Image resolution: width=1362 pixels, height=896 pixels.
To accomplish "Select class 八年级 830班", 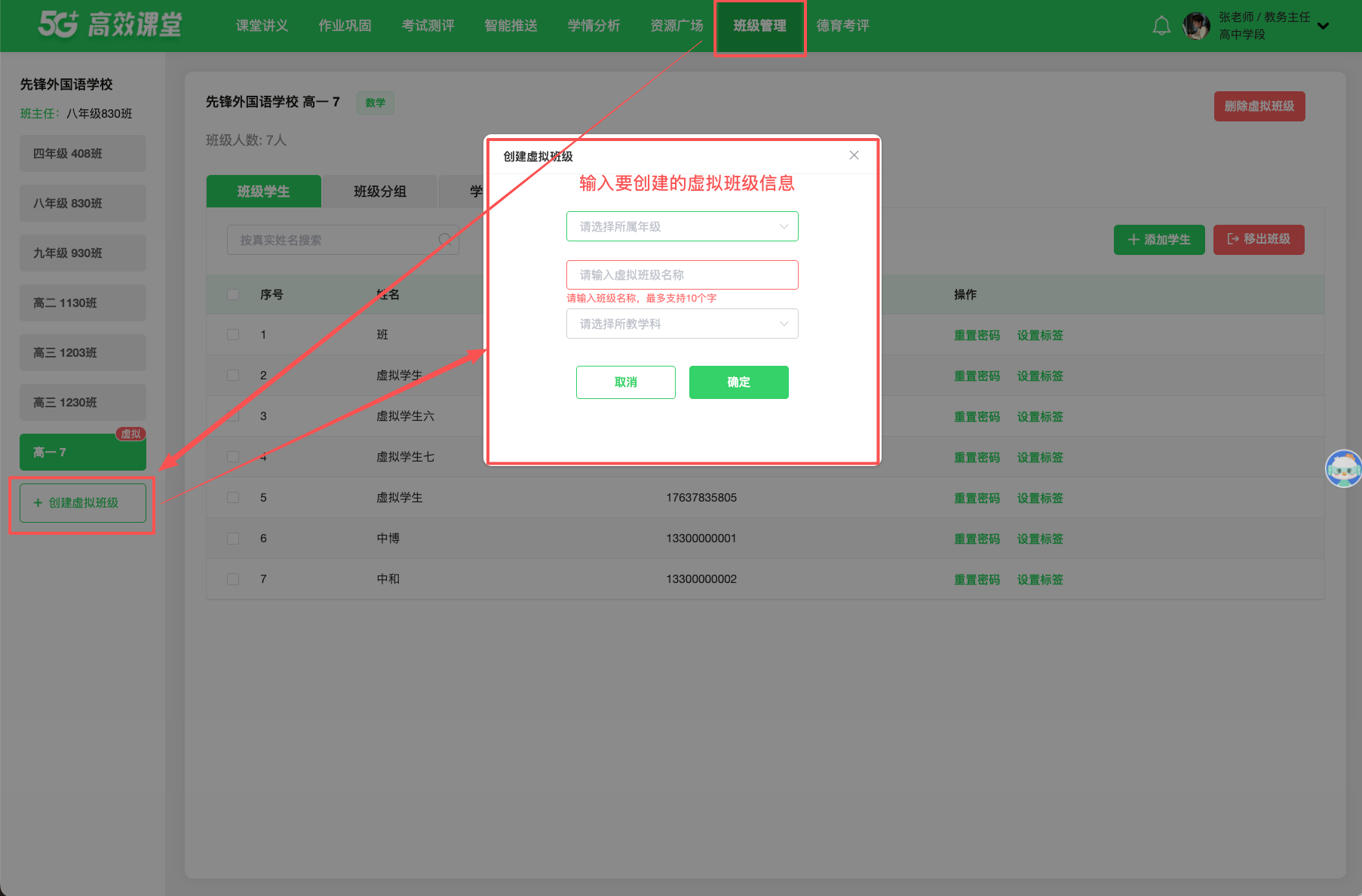I will point(83,204).
